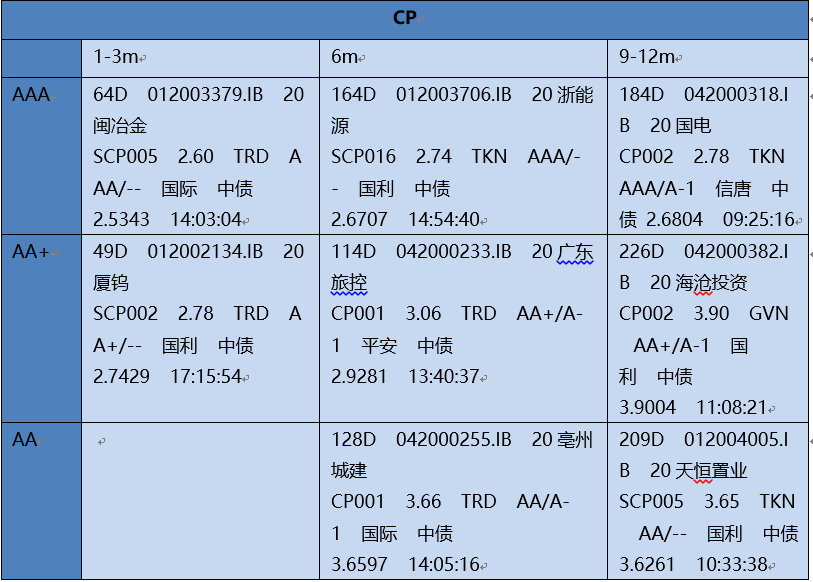Click bond code 042000233.IB
This screenshot has height=582, width=813.
[454, 252]
